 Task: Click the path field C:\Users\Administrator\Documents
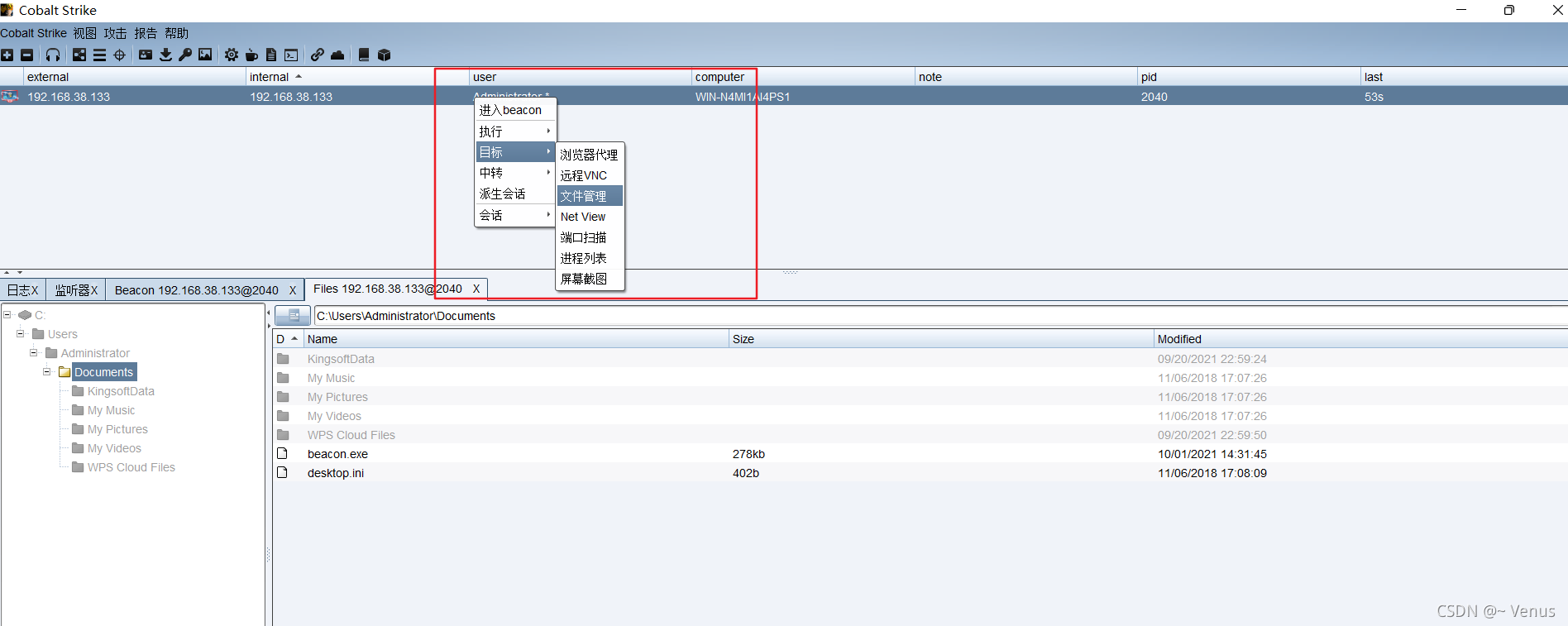tap(940, 315)
